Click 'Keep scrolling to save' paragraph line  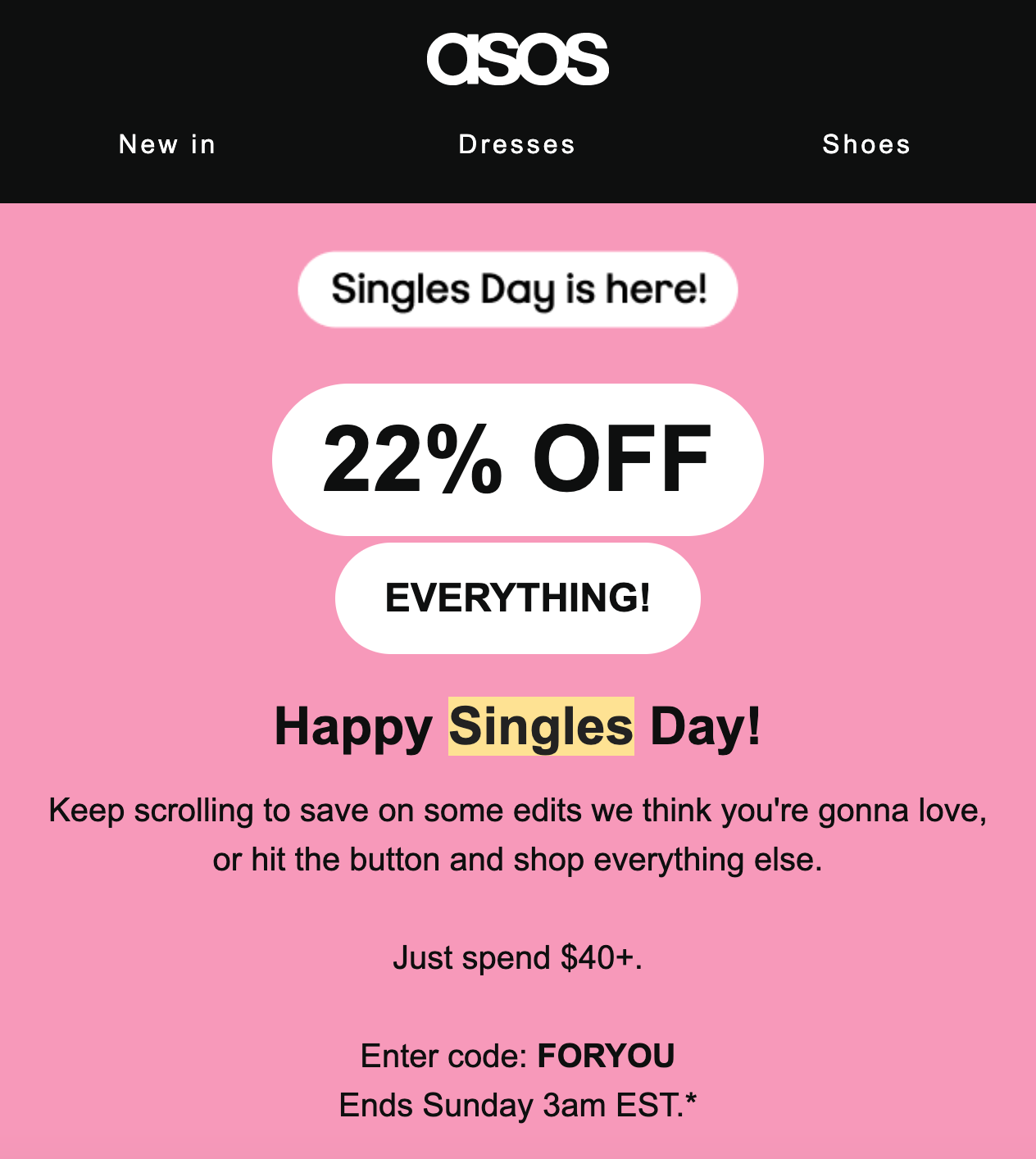[x=518, y=811]
